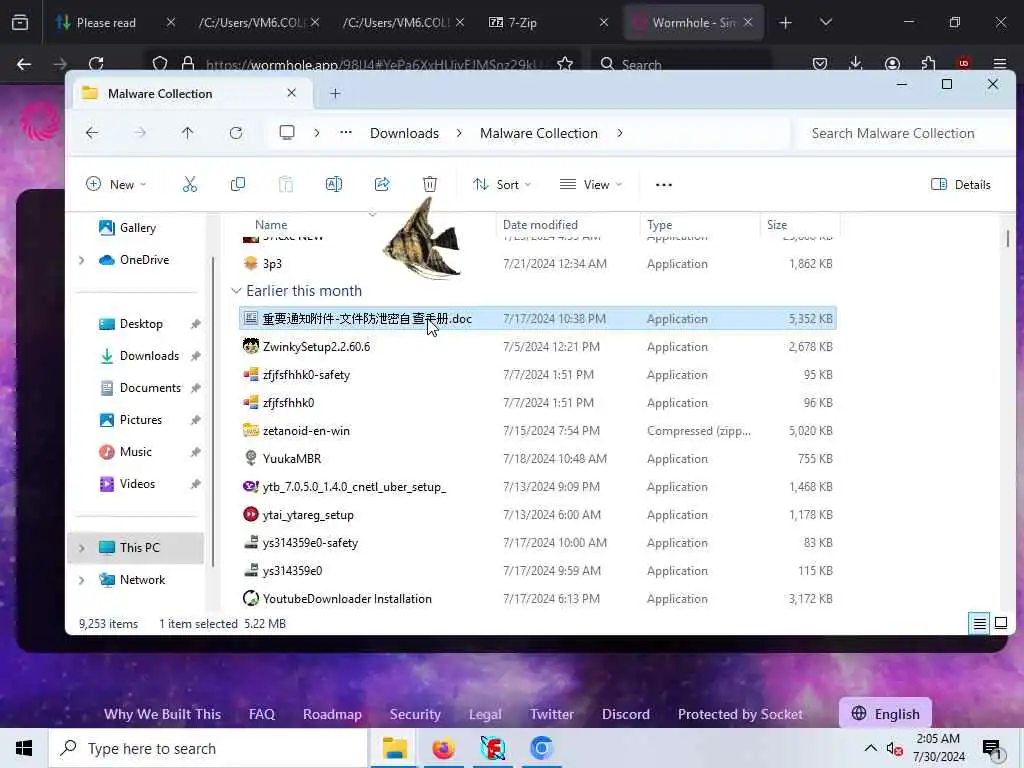This screenshot has width=1024, height=768.
Task: Go up one folder level
Action: tap(187, 133)
